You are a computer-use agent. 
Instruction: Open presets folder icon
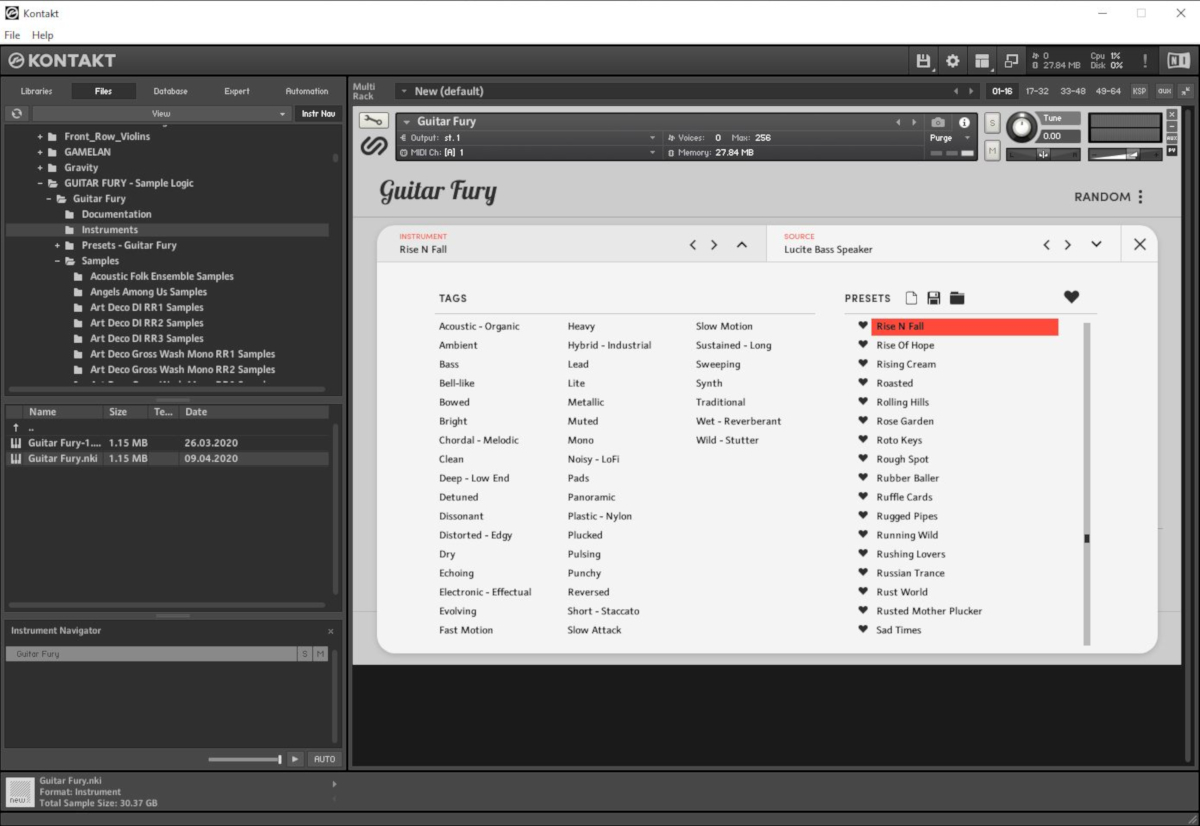[957, 298]
